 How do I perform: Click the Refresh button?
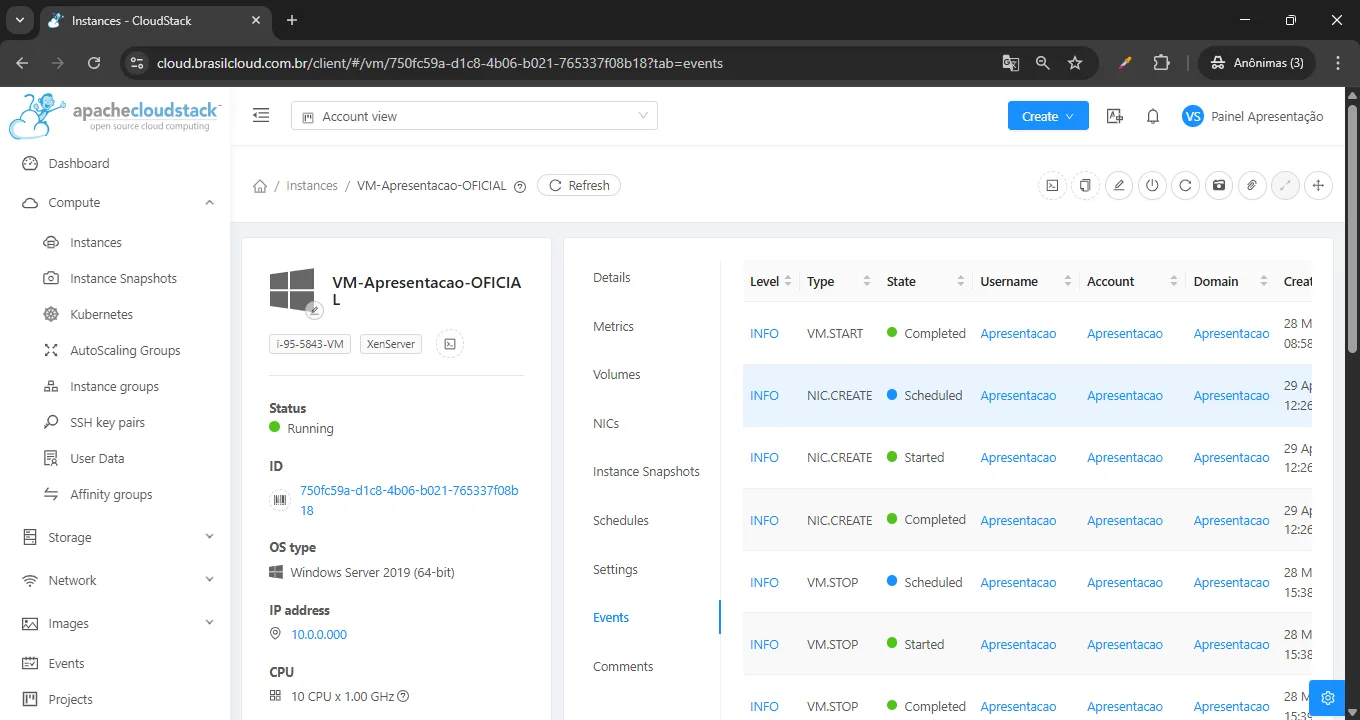[579, 186]
